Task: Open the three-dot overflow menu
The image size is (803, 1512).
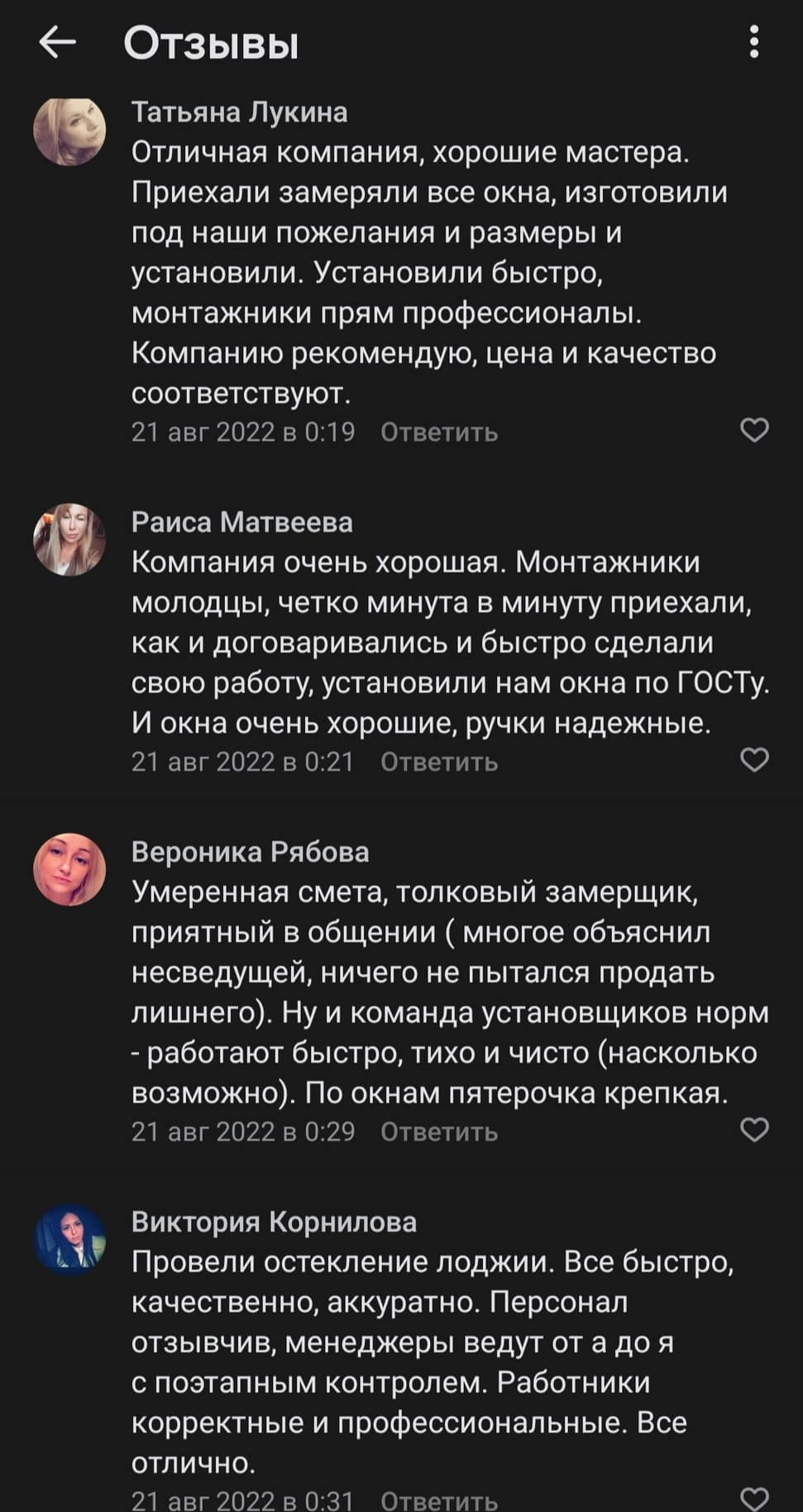Action: 753,42
